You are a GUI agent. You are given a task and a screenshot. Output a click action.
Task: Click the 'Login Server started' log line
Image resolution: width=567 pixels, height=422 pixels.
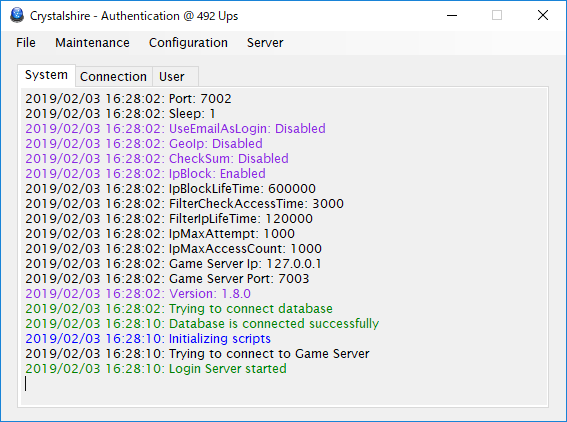(156, 369)
